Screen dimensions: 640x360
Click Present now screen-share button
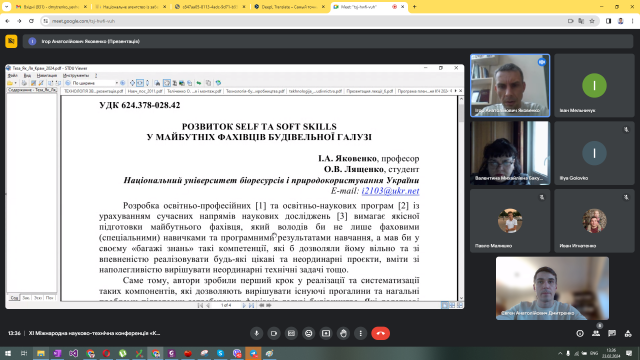pyautogui.click(x=326, y=333)
